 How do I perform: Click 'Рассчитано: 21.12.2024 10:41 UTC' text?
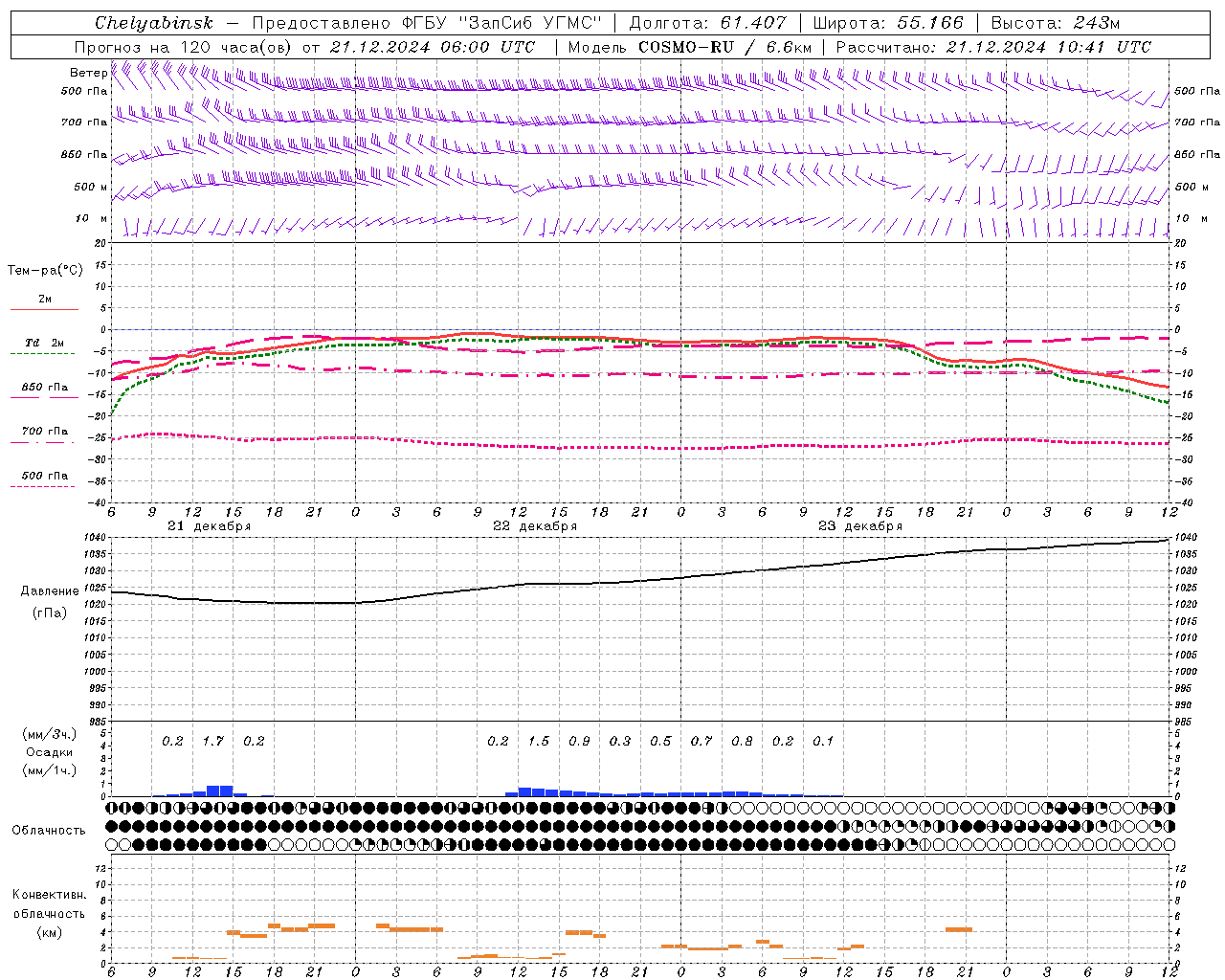pos(993,47)
